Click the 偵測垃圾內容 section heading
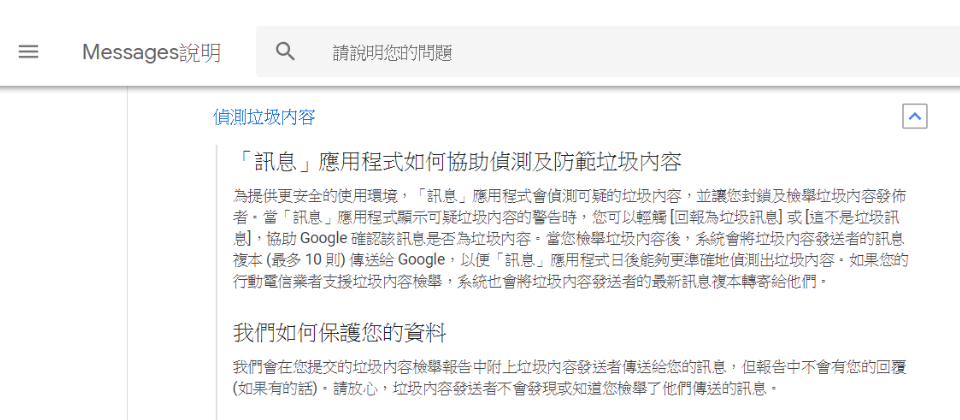The height and width of the screenshot is (420, 960). coord(264,117)
